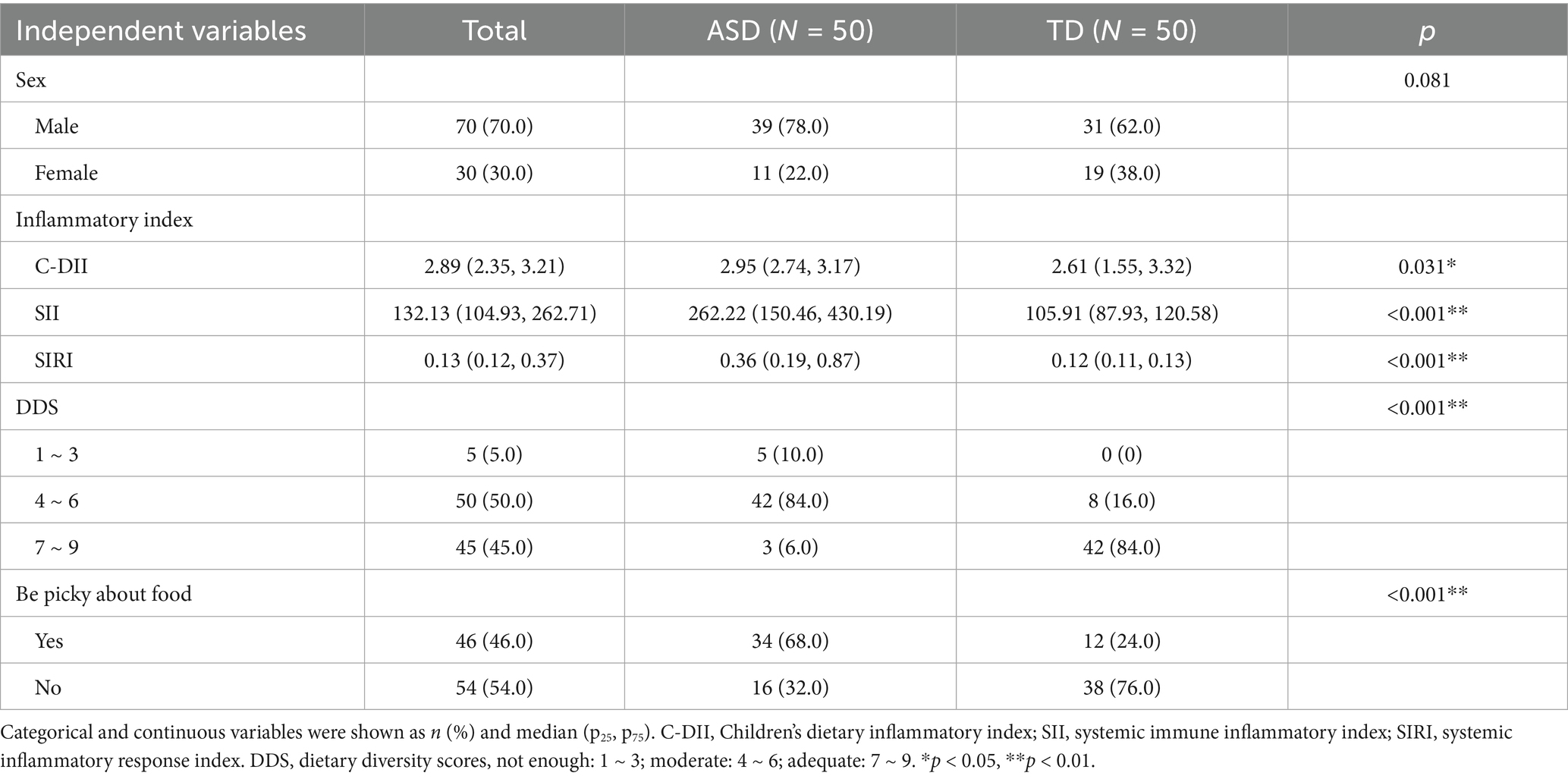Viewport: 1568px width, 779px height.
Task: Click the 'Be picky about food' label
Action: (103, 594)
